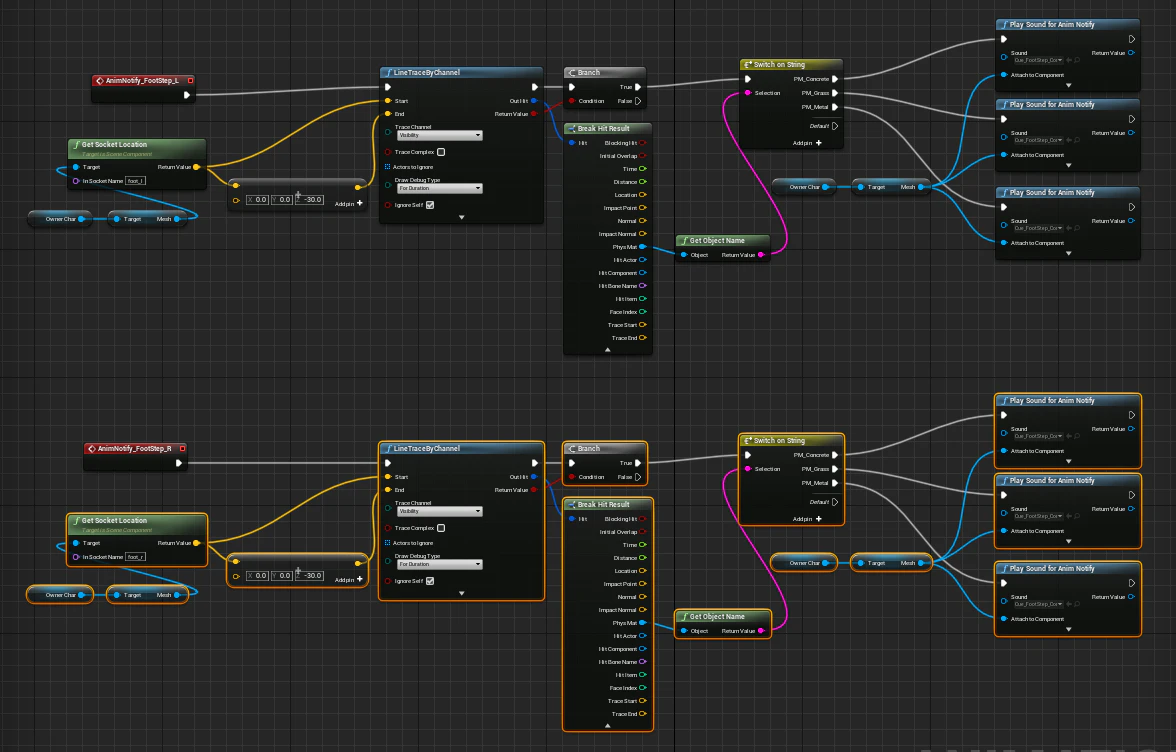This screenshot has width=1176, height=752.
Task: Open Draw Debug Type dropdown in FootStep_R graph
Action: tap(440, 565)
